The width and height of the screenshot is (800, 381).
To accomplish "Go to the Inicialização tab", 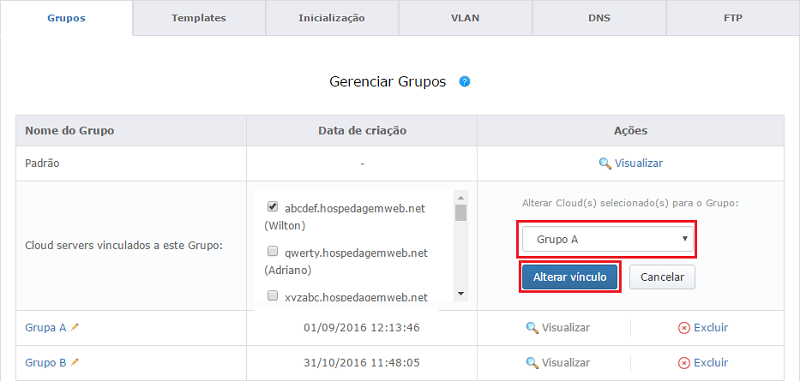I will [x=332, y=18].
